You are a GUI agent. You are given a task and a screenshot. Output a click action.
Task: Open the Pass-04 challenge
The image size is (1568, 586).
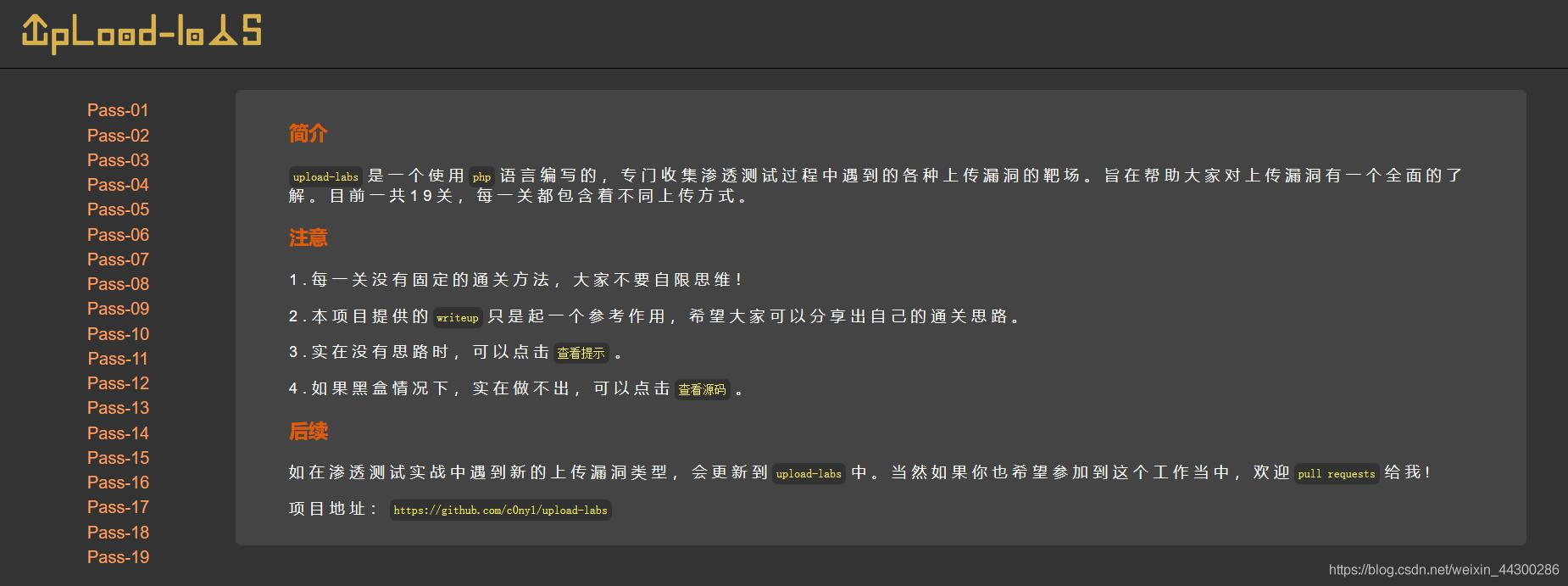pyautogui.click(x=118, y=185)
